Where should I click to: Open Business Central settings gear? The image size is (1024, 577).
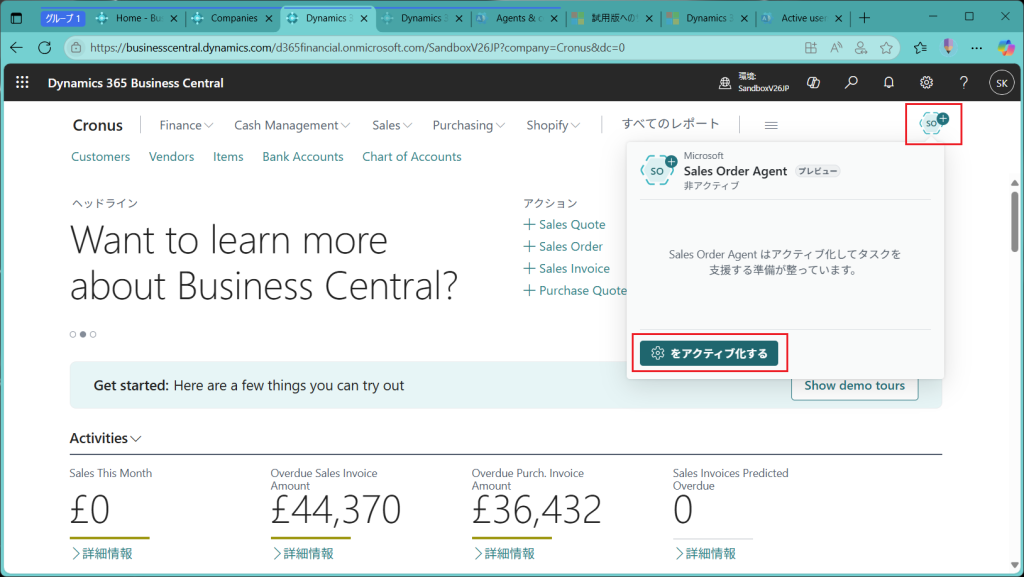click(926, 83)
